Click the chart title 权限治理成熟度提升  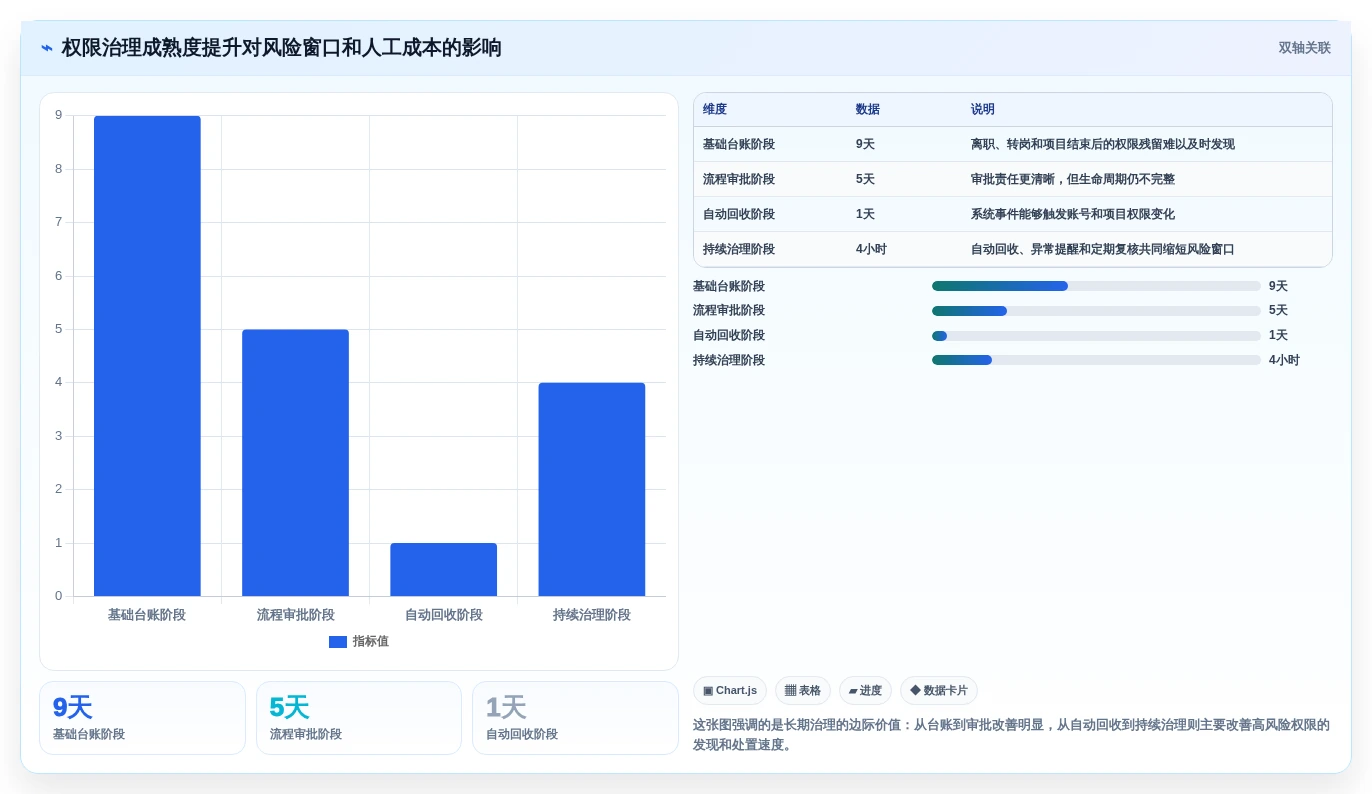(x=282, y=48)
